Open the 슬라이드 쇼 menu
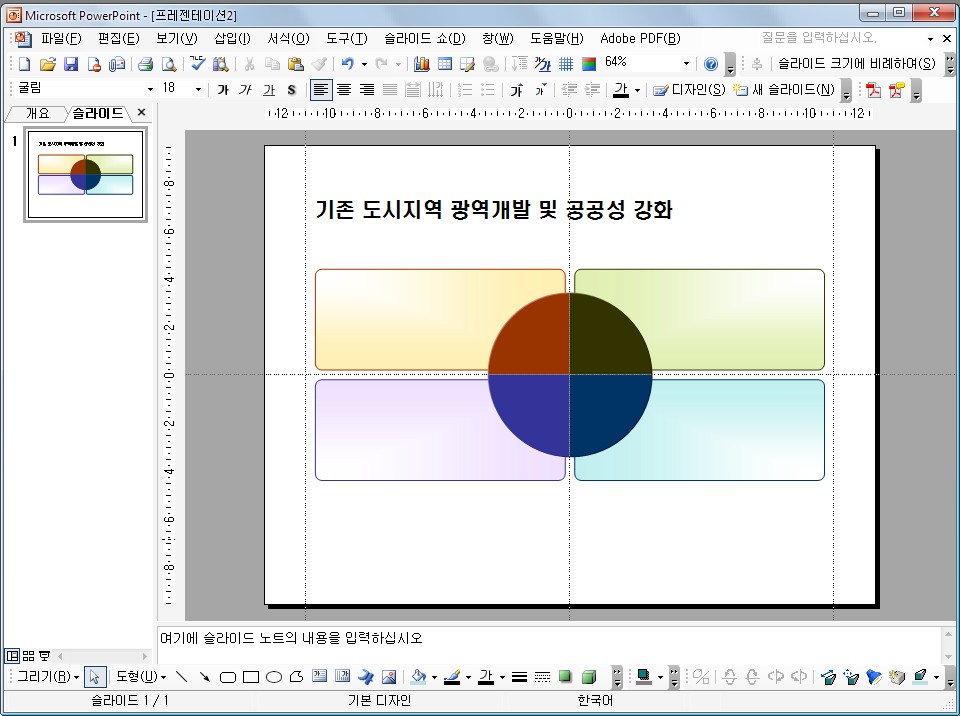Viewport: 960px width, 716px height. 425,38
